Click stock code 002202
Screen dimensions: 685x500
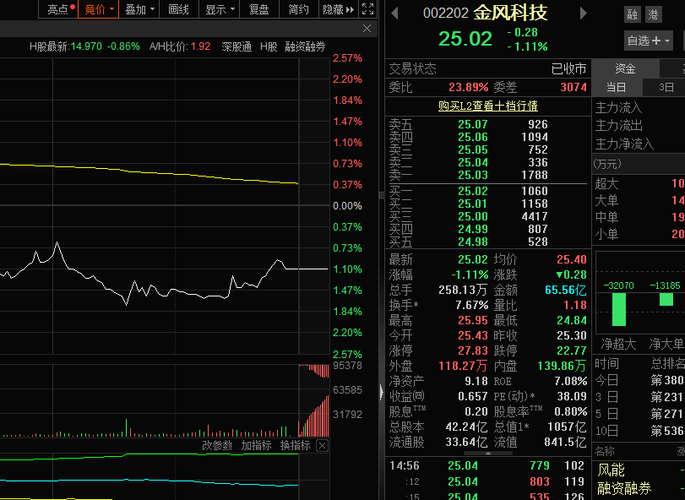446,14
